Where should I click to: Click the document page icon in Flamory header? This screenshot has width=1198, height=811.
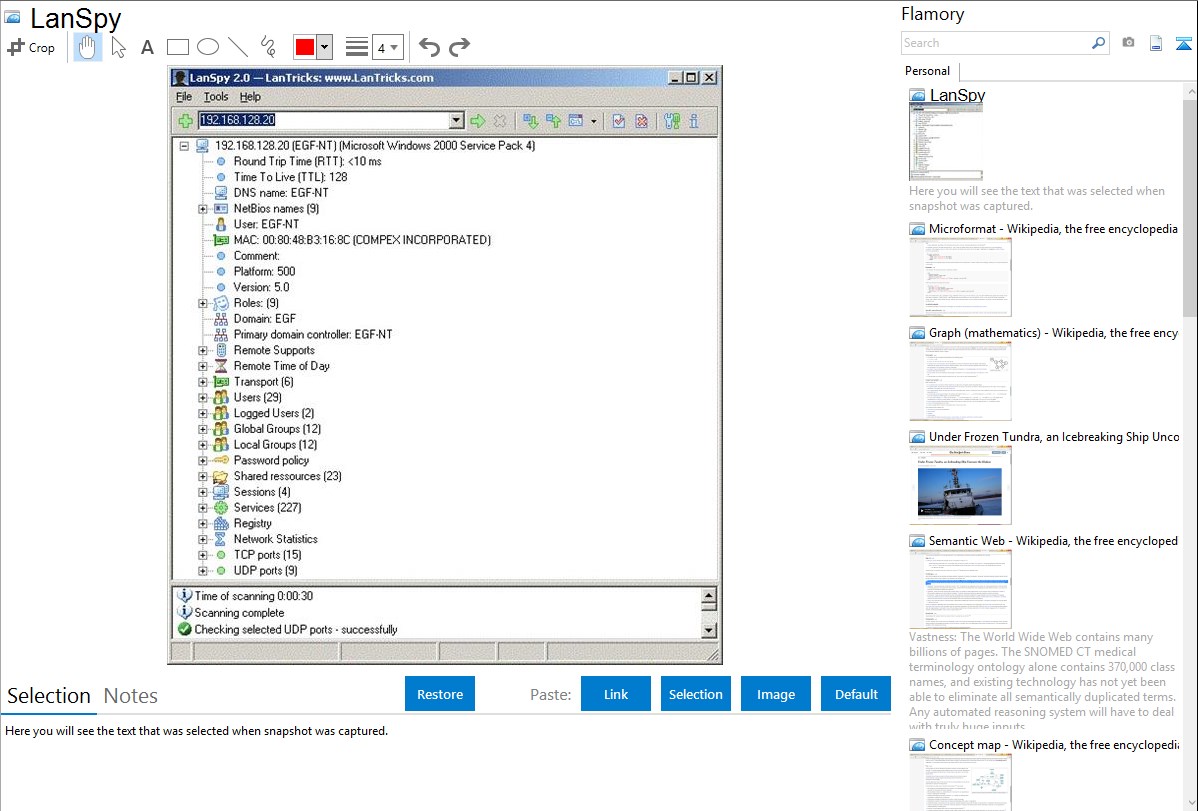click(x=1156, y=43)
